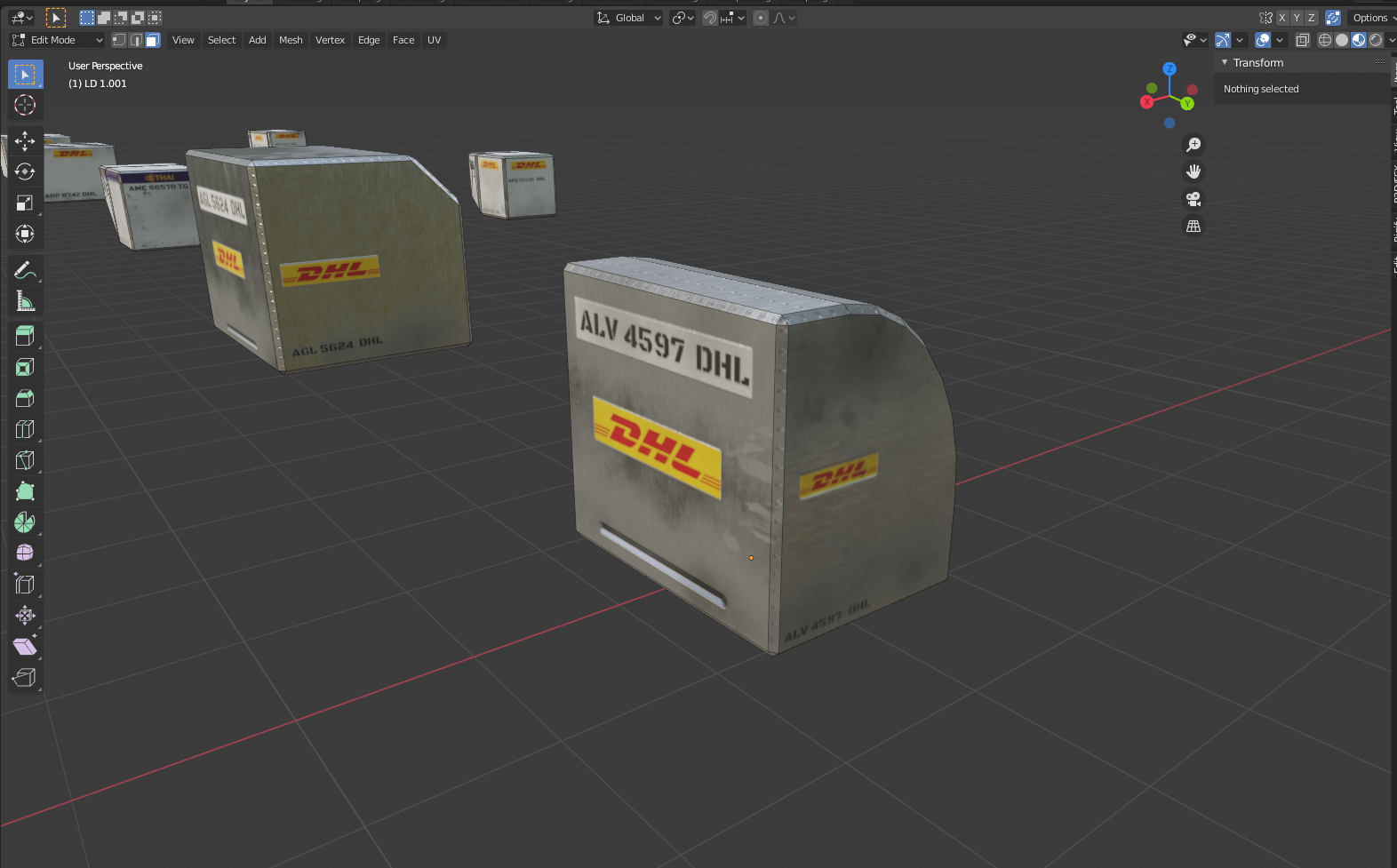1397x868 pixels.
Task: Open object visibility filter dropdown
Action: click(x=1194, y=40)
